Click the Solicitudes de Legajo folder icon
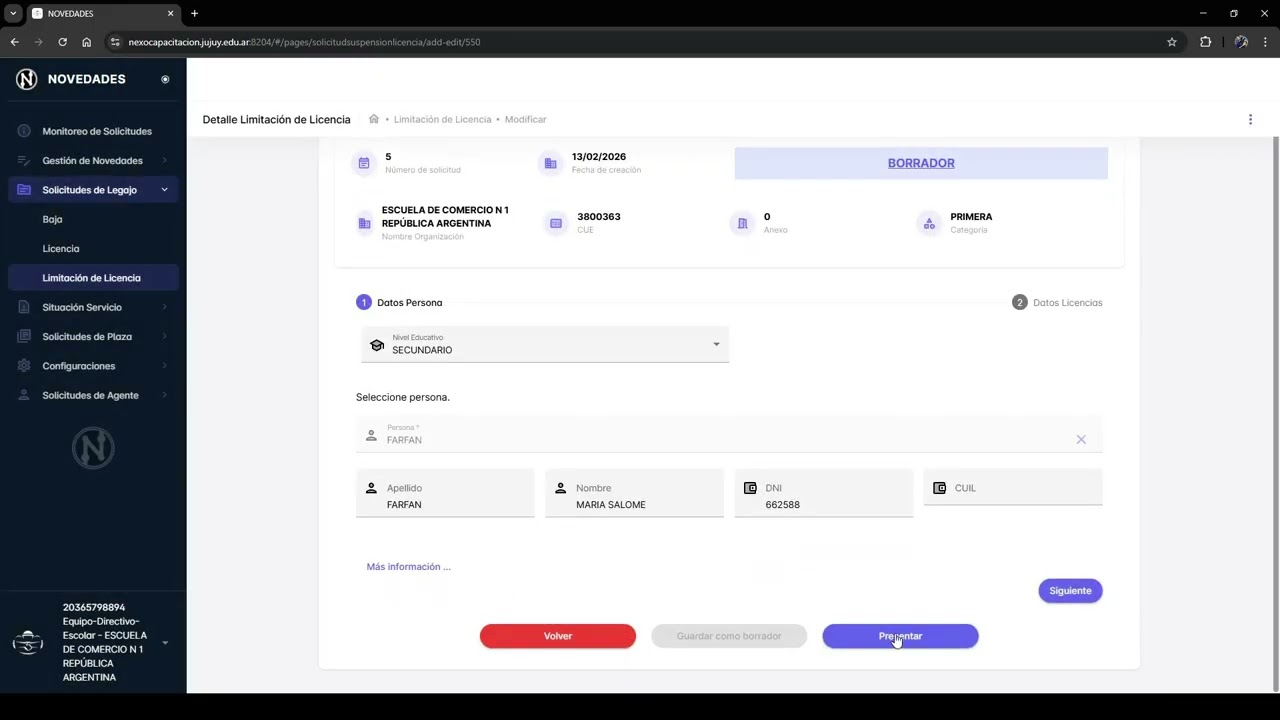 24,190
